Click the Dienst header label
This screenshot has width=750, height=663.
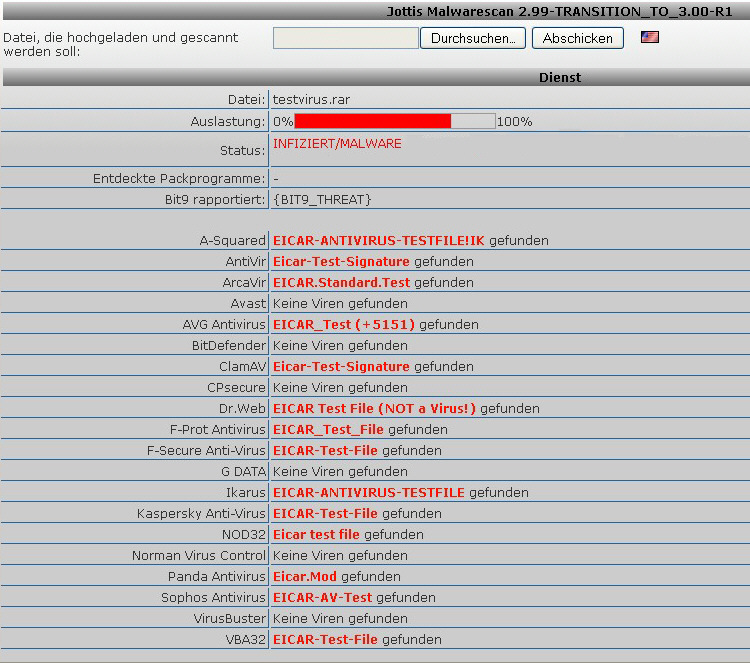(x=560, y=77)
